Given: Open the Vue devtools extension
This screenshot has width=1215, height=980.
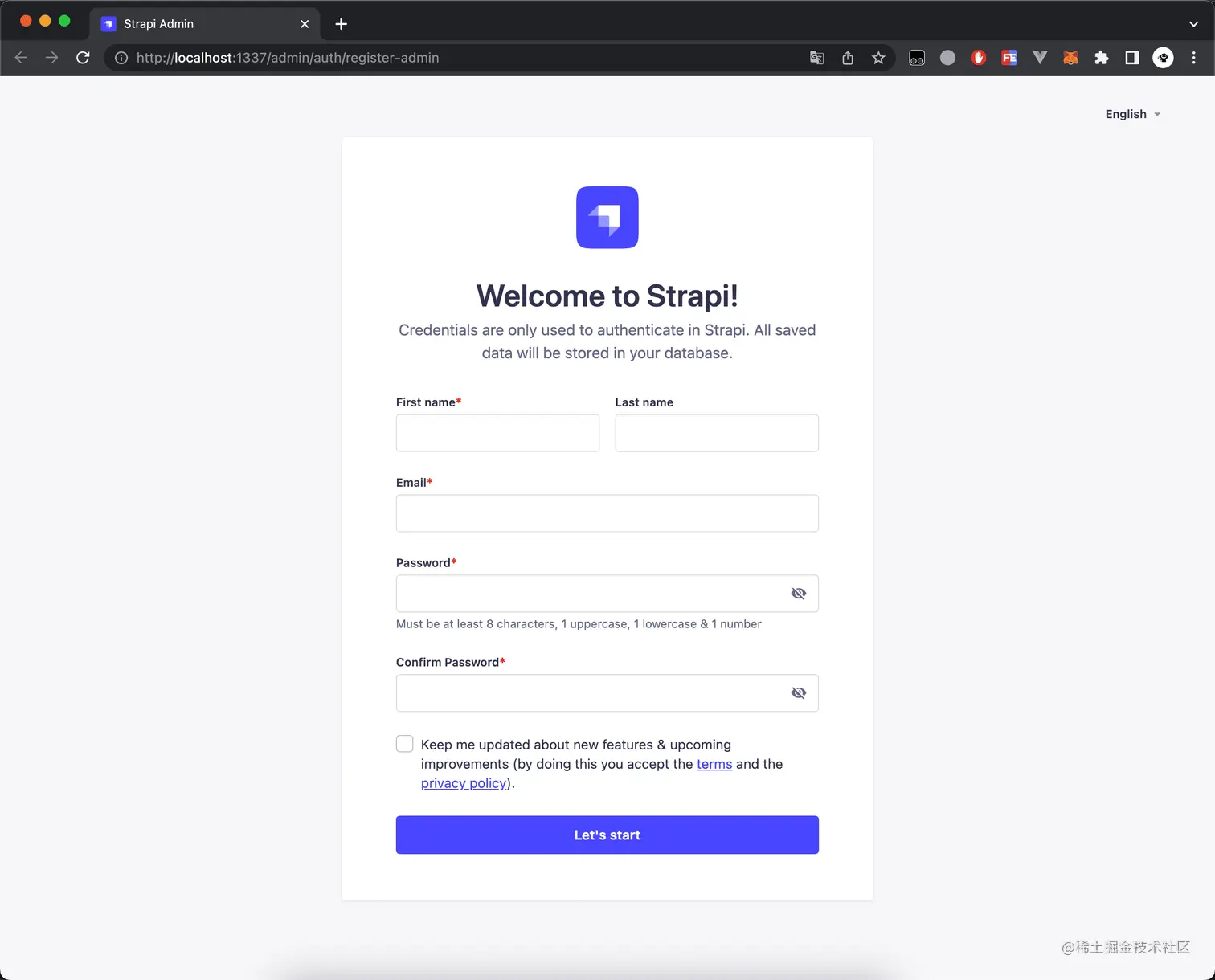Looking at the screenshot, I should point(1040,58).
